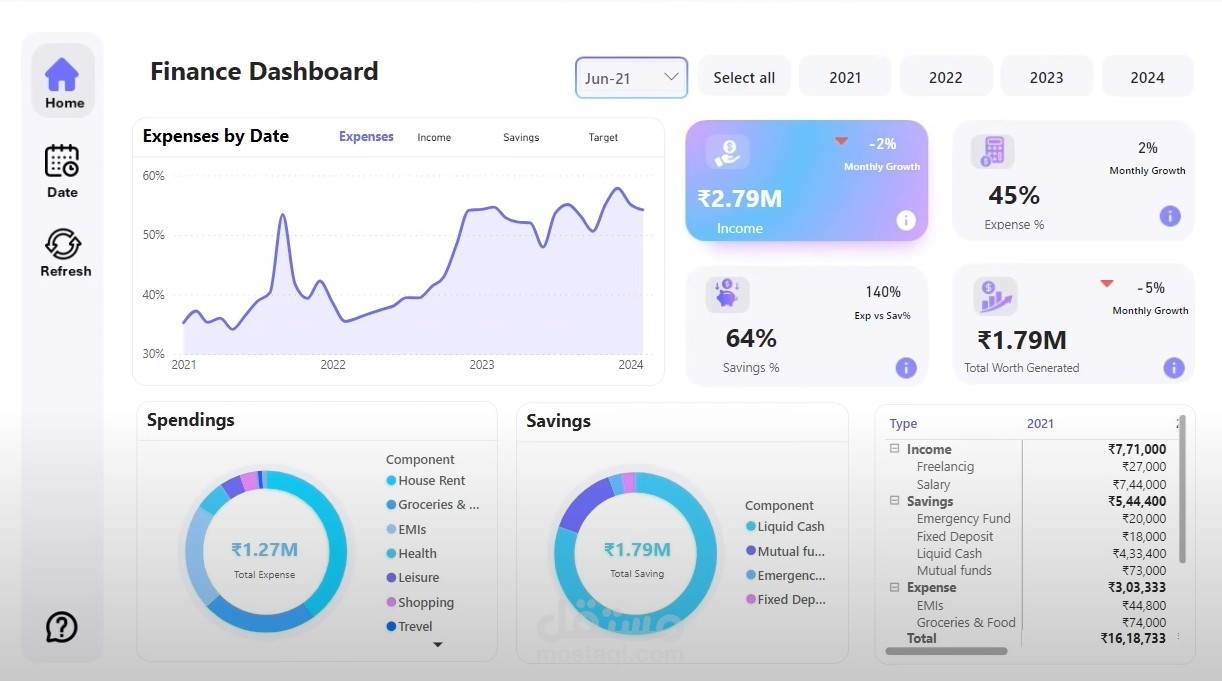Viewport: 1222px width, 681px height.
Task: Select House Rent legend color dot
Action: click(391, 481)
